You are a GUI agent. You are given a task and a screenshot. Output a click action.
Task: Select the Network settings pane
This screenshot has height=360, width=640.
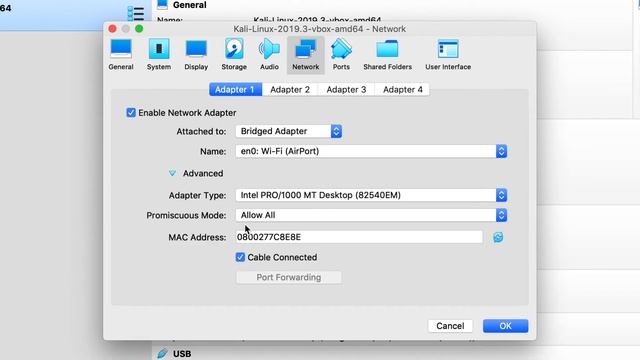tap(306, 55)
